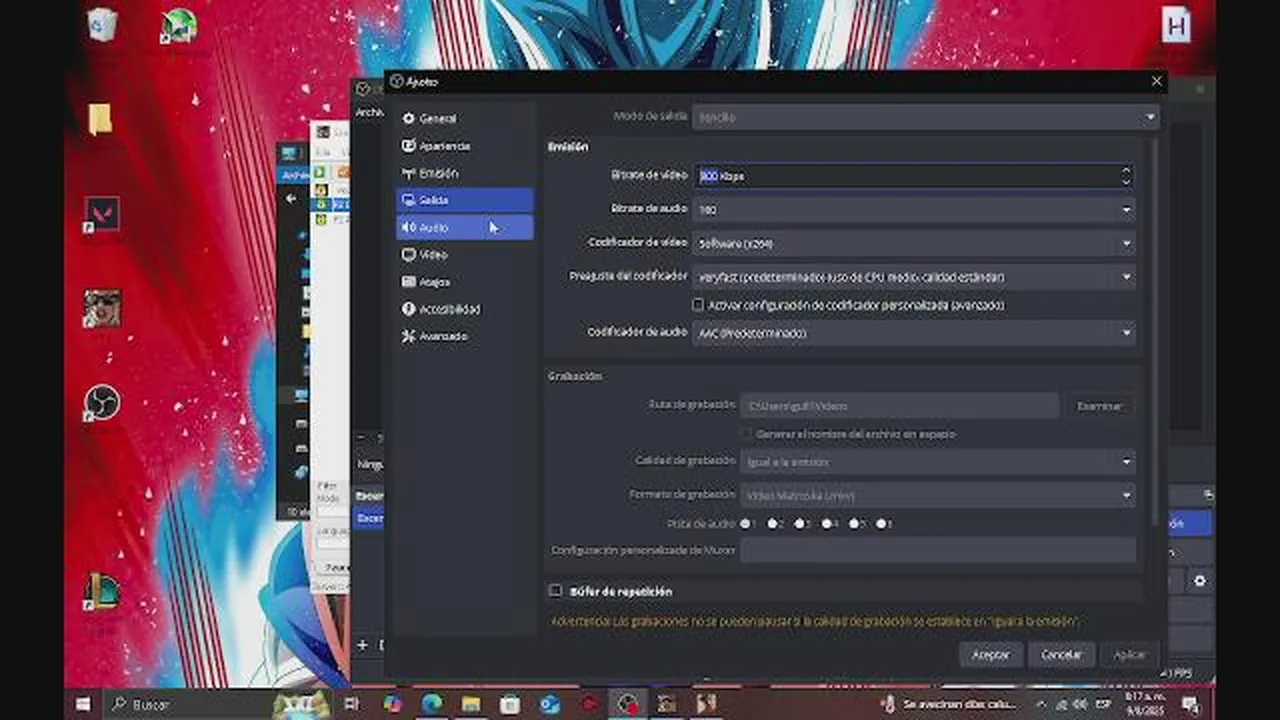Open the Codificador de audio dropdown

[x=914, y=333]
